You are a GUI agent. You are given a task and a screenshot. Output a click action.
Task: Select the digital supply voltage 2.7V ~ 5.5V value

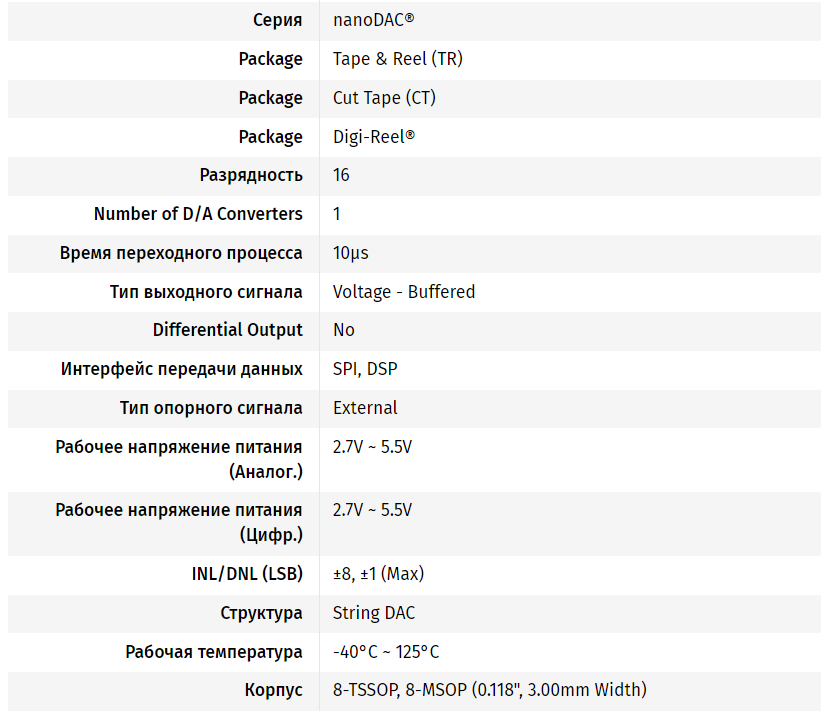pos(372,510)
